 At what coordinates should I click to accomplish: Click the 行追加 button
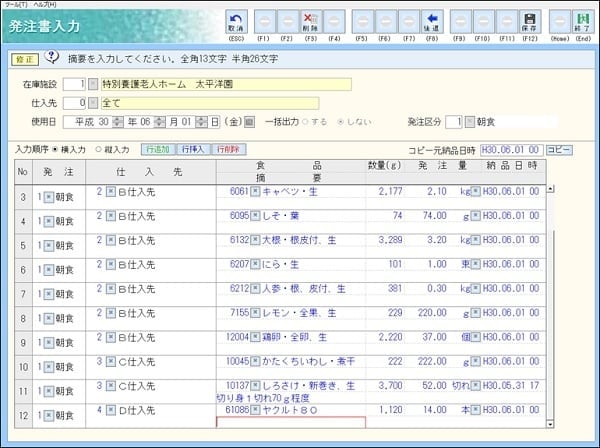click(158, 150)
